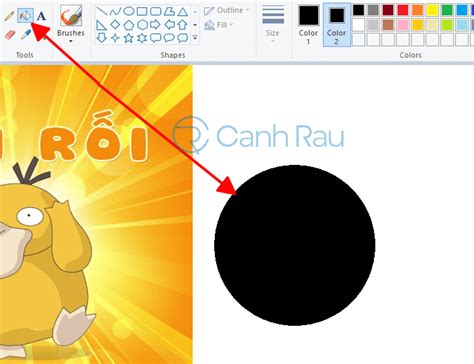Open the shape Fill dropdown
474x364 pixels.
tap(219, 25)
